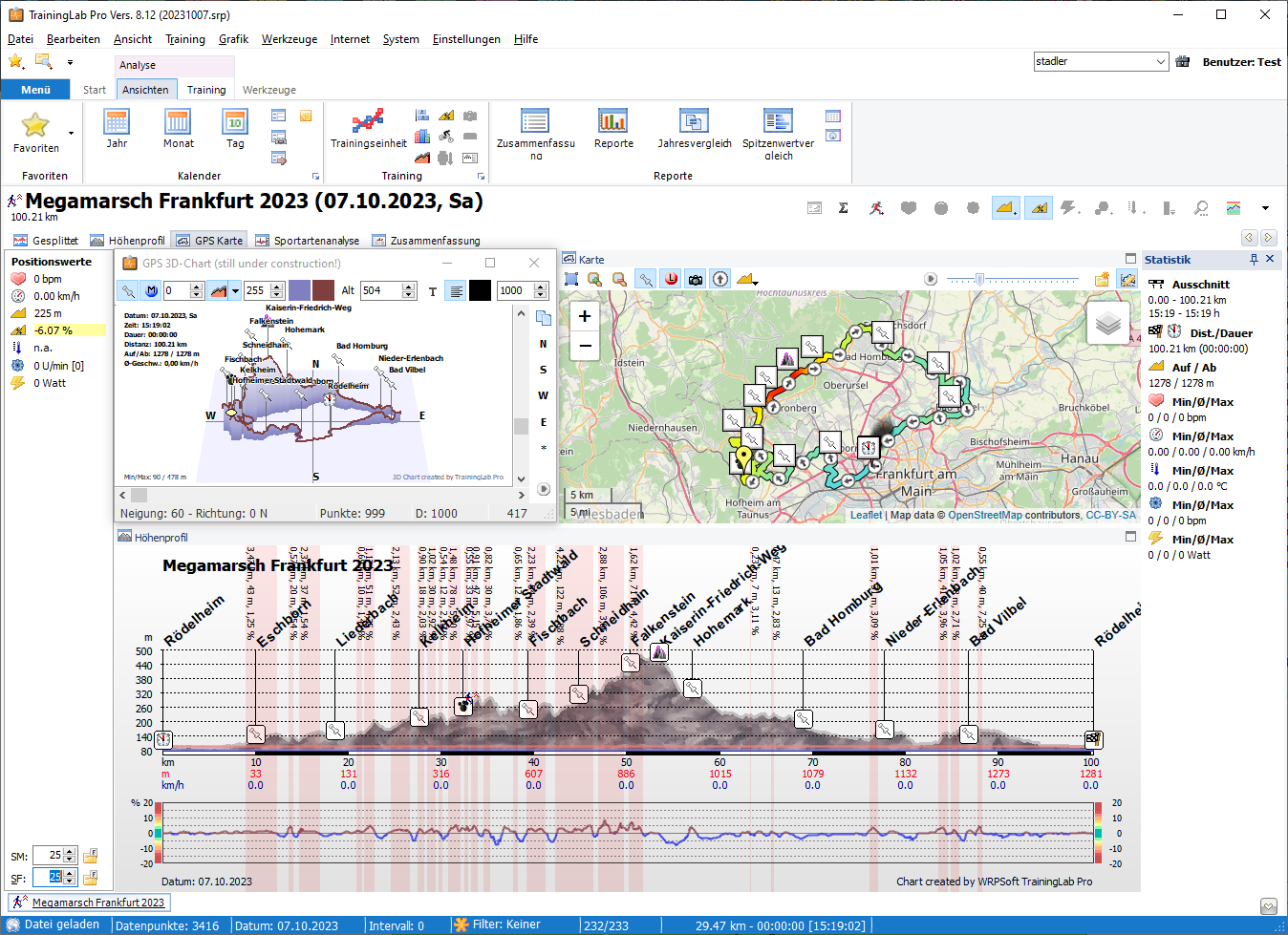This screenshot has height=935, width=1288.
Task: Click the compass icon in map toolbar
Action: [x=720, y=279]
